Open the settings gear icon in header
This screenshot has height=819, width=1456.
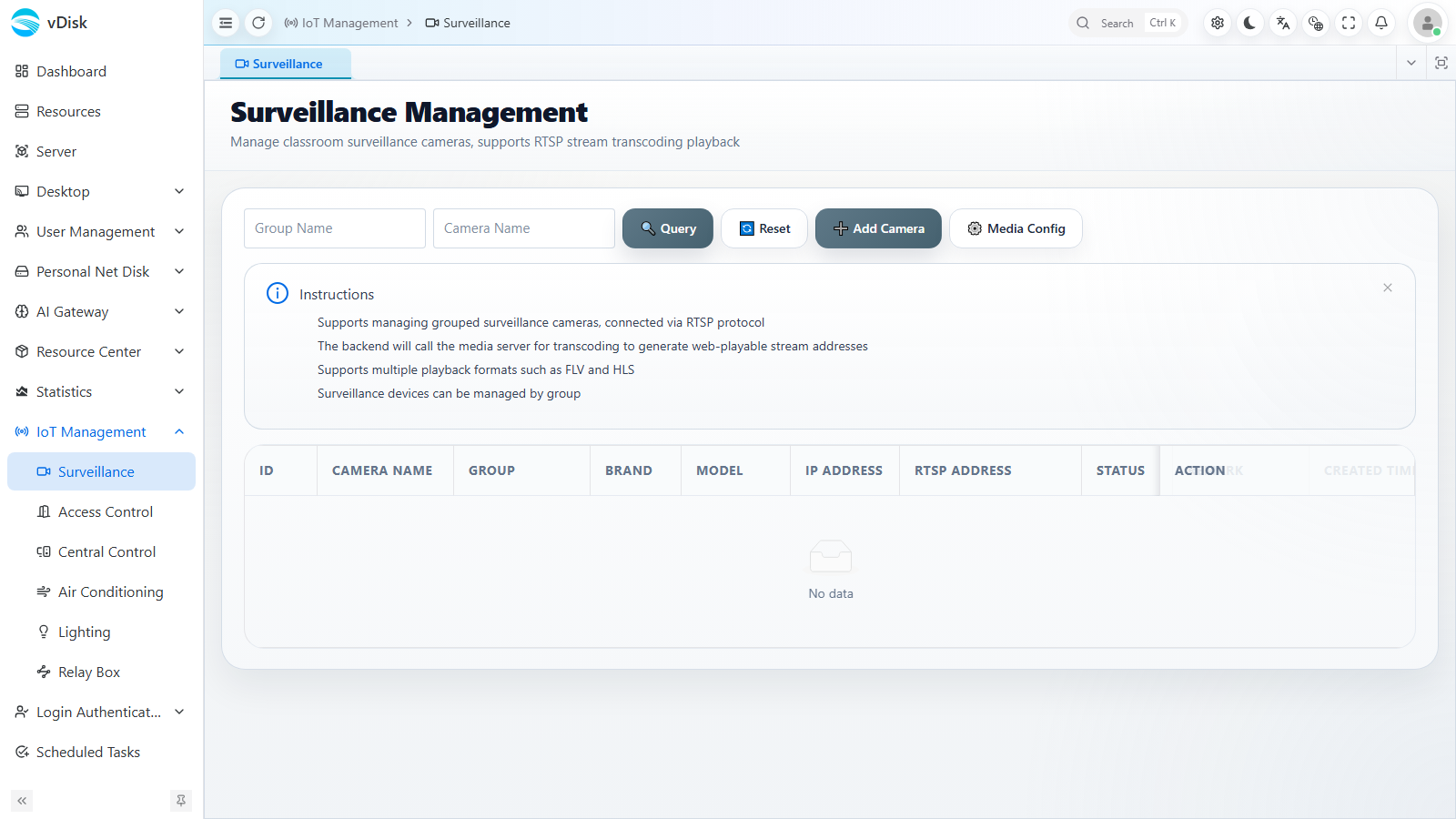coord(1218,23)
